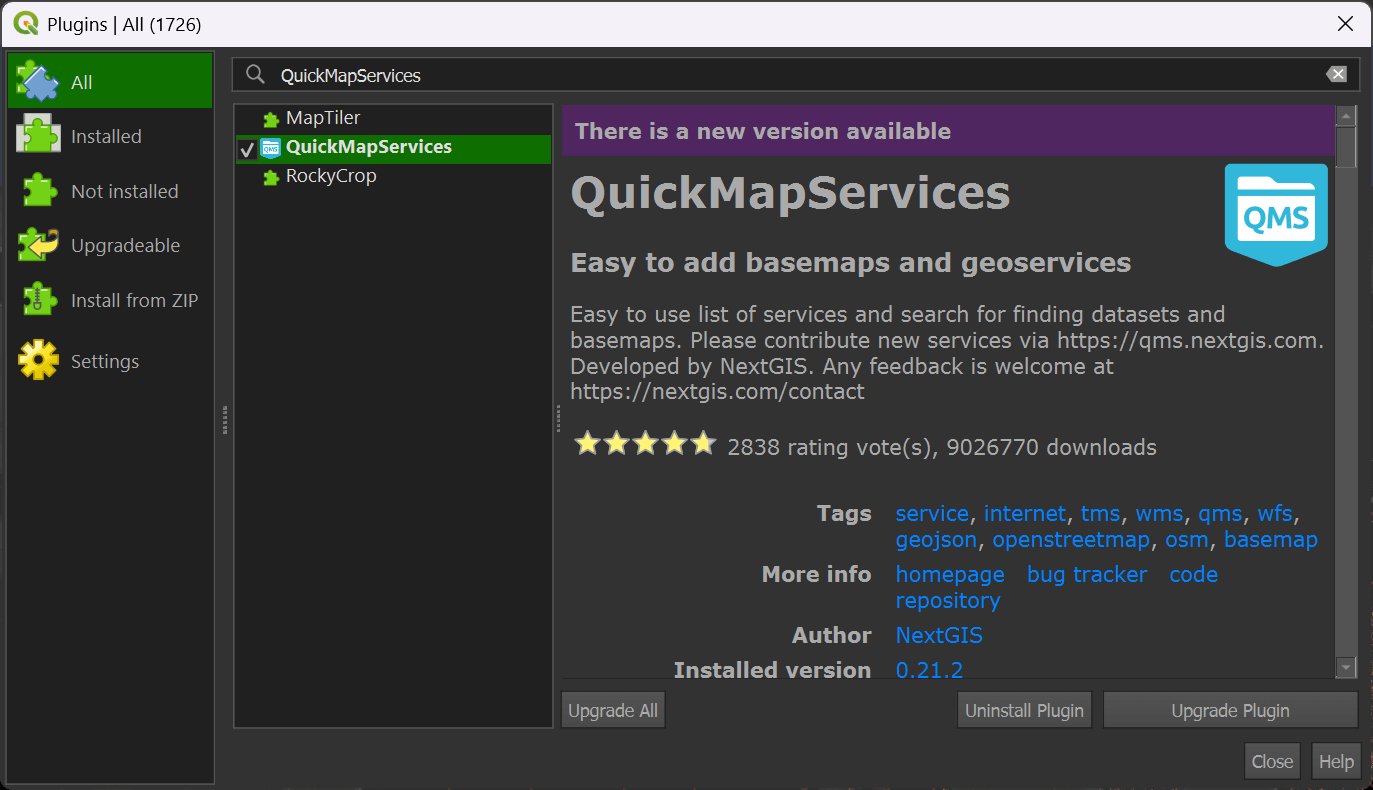Click the QuickMapServices heading text
1373x790 pixels.
[x=790, y=193]
